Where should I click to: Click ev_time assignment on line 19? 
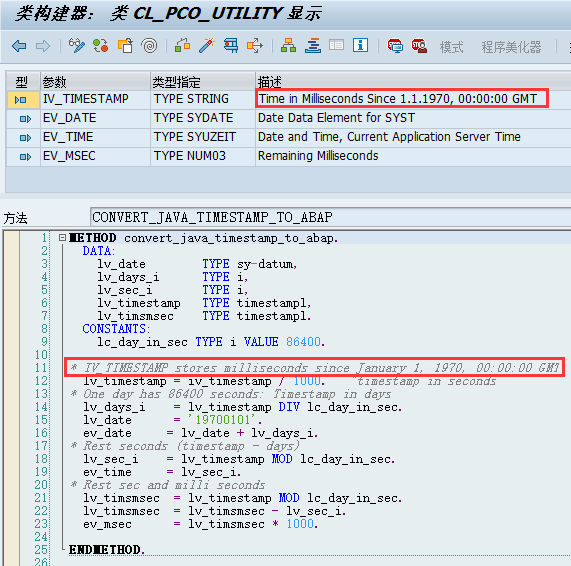pyautogui.click(x=162, y=472)
